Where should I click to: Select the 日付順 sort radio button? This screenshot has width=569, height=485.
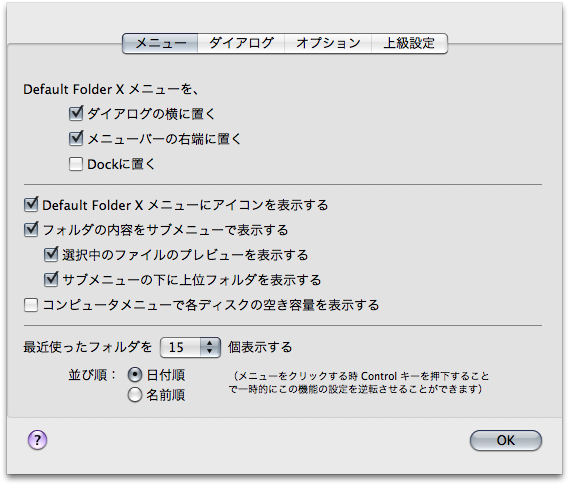[x=135, y=375]
